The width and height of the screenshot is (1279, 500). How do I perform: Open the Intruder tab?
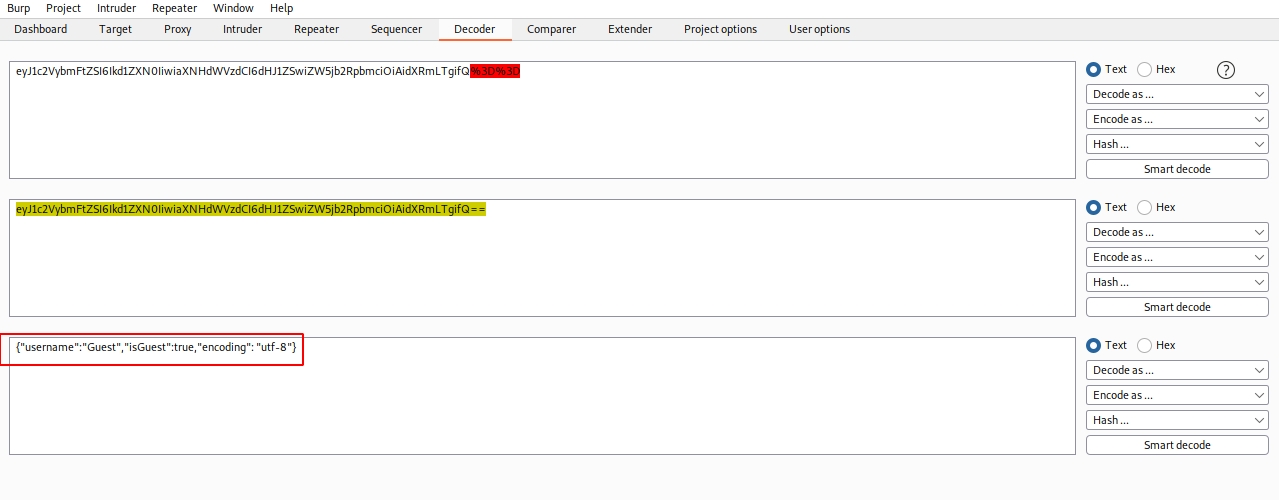242,29
